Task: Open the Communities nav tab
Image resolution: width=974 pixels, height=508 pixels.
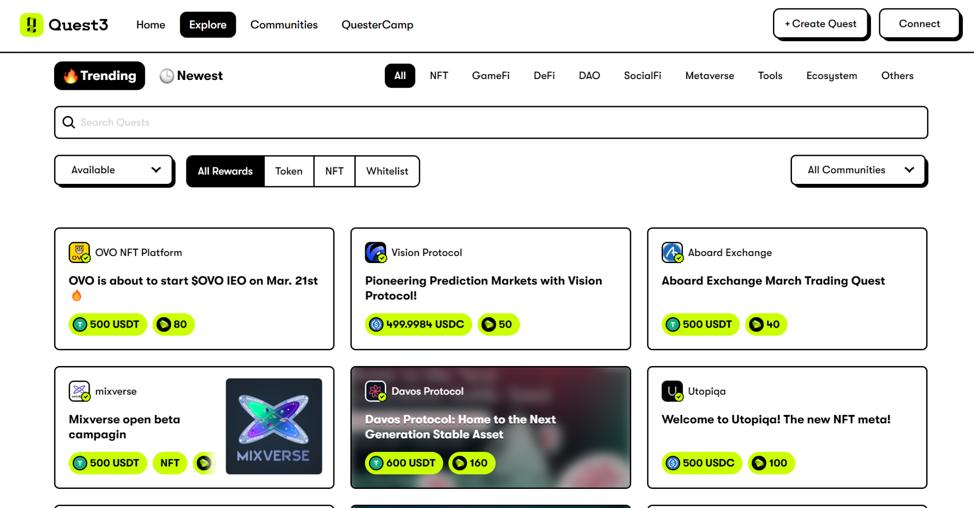Action: coord(284,25)
